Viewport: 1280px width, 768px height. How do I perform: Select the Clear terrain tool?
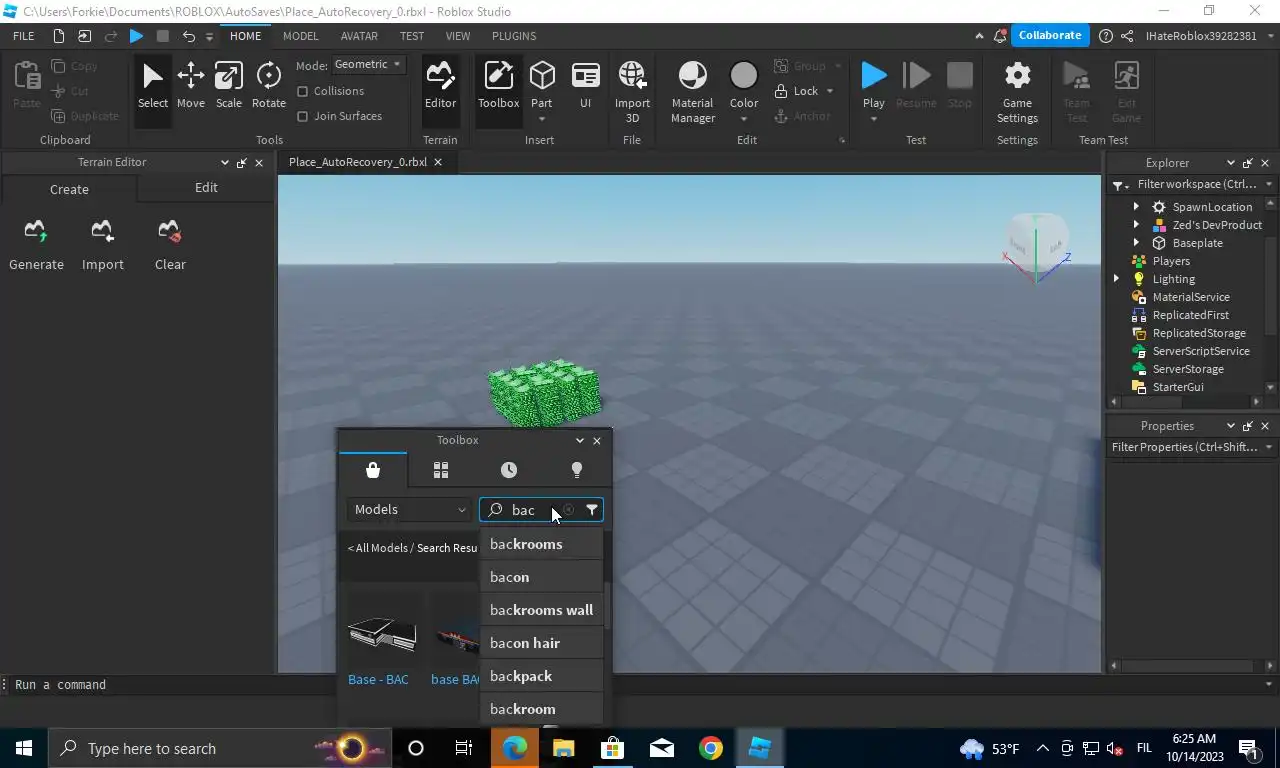coord(170,245)
